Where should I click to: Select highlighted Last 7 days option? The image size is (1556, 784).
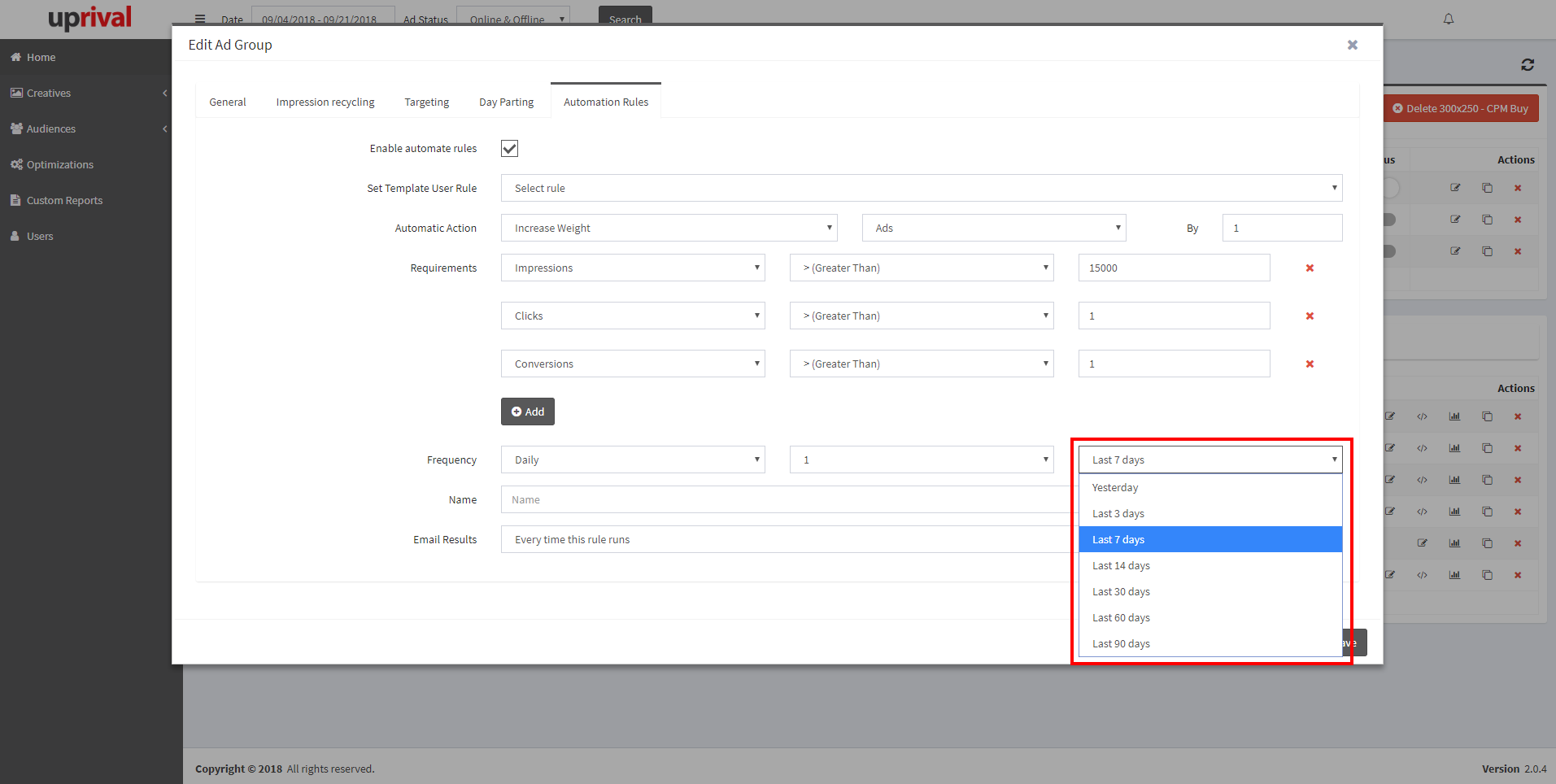pyautogui.click(x=1210, y=540)
